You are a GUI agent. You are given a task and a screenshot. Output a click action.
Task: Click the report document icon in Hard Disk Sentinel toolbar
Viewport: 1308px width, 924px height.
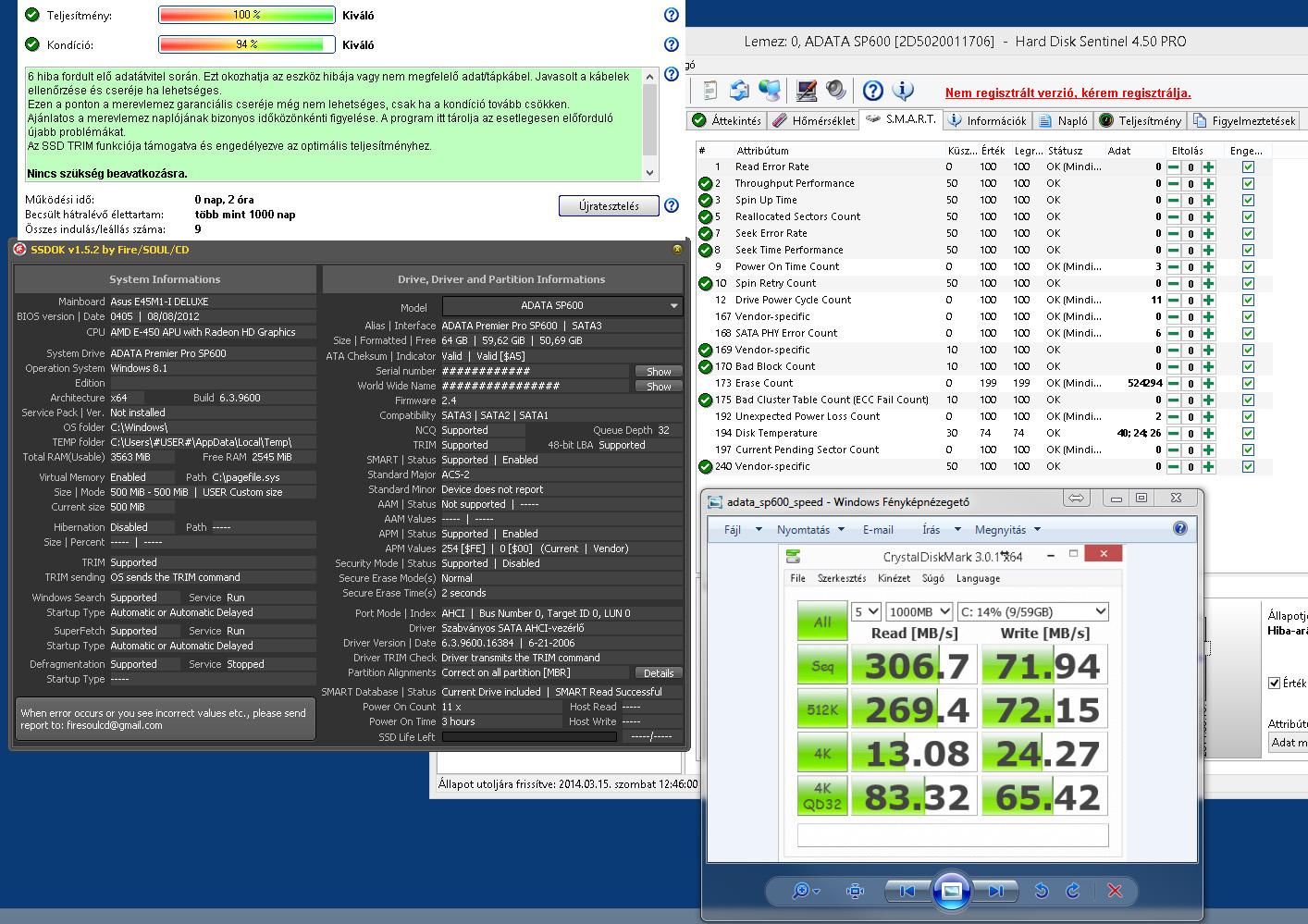coord(710,90)
